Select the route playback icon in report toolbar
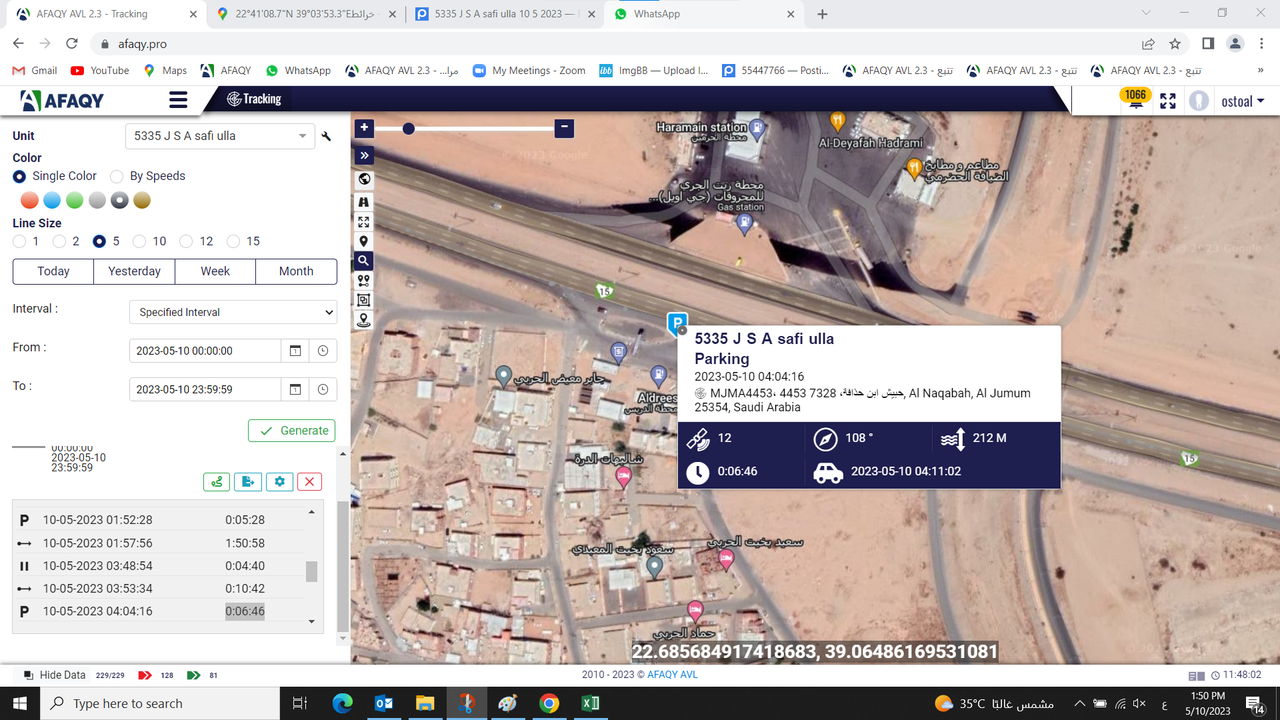Image resolution: width=1280 pixels, height=720 pixels. click(216, 481)
